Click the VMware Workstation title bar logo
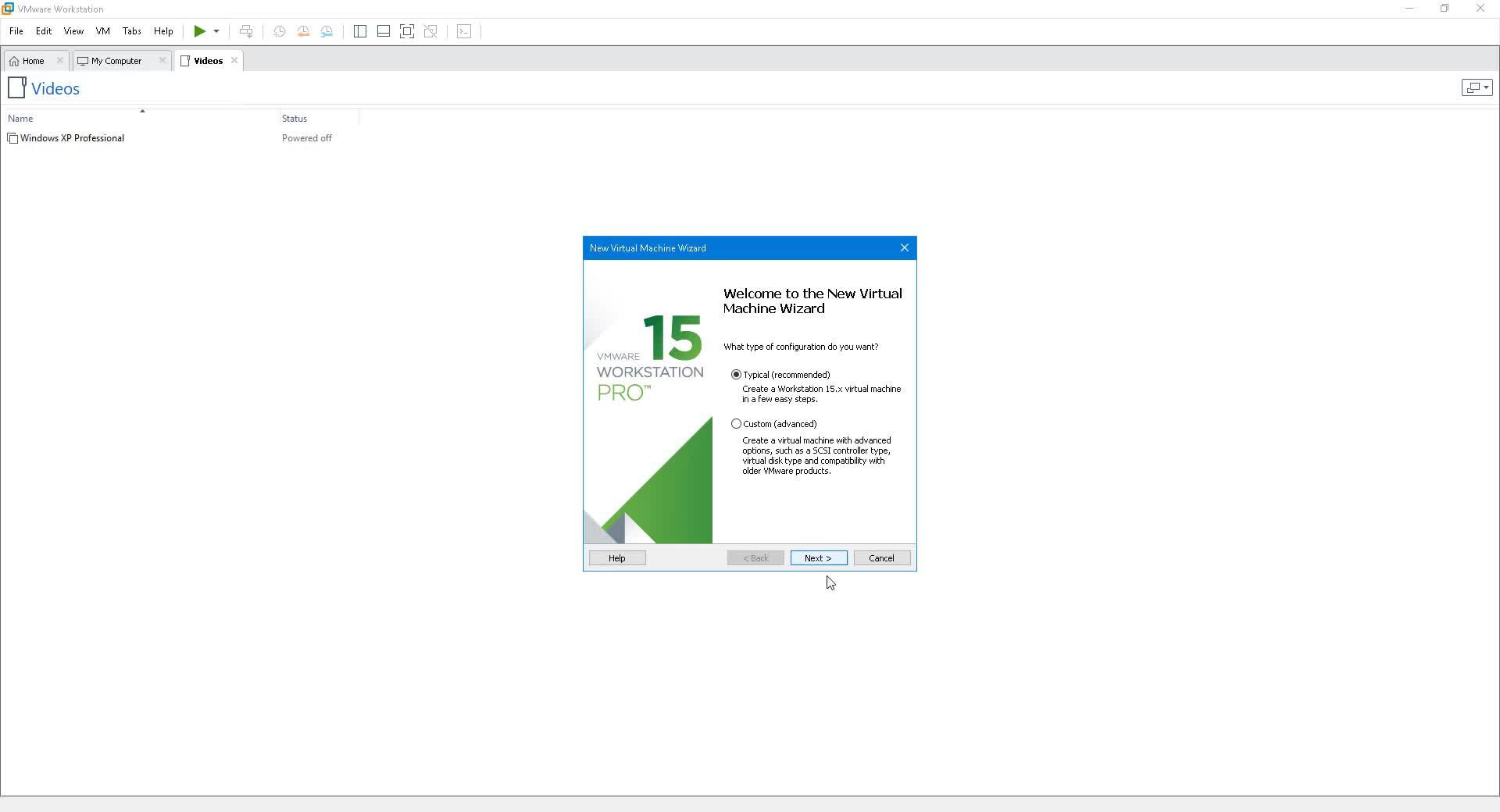The height and width of the screenshot is (812, 1500). pyautogui.click(x=8, y=9)
